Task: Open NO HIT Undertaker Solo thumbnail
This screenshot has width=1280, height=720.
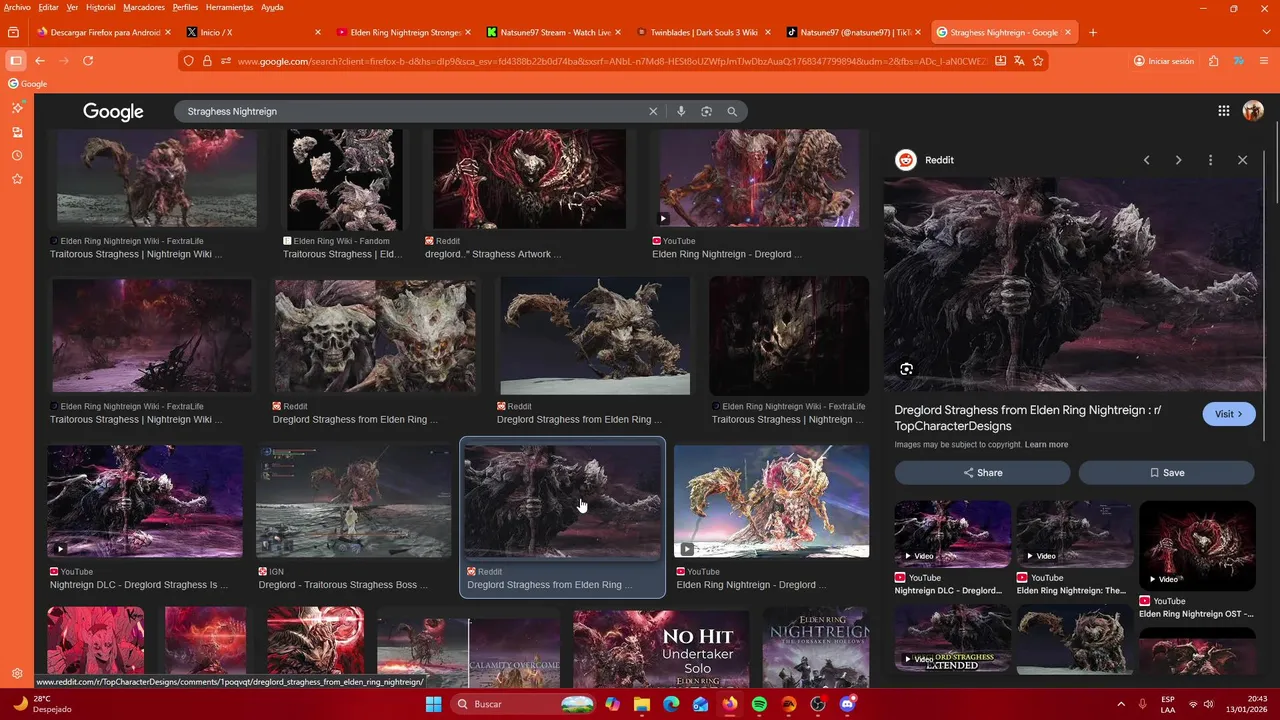Action: [x=661, y=648]
